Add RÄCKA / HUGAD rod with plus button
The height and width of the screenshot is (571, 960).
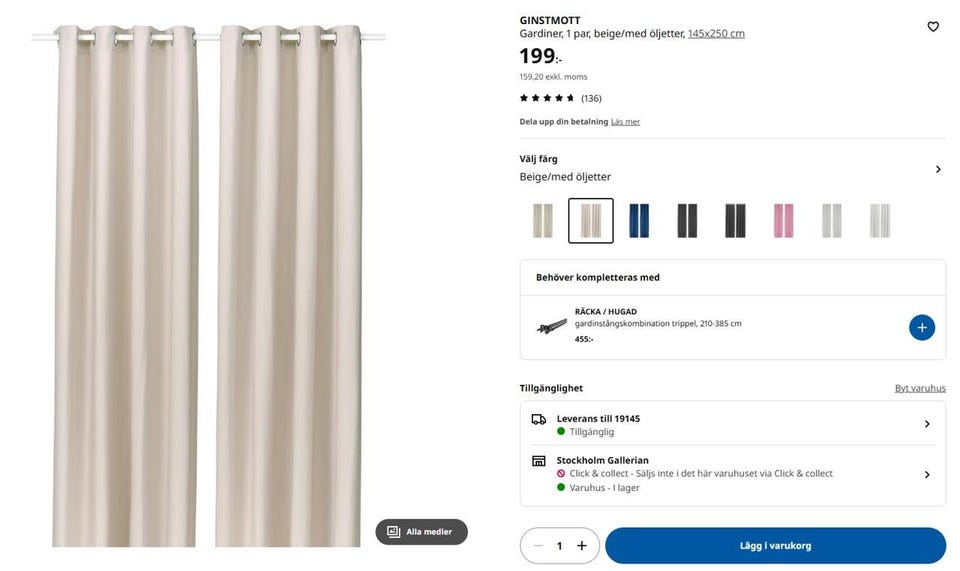(922, 327)
